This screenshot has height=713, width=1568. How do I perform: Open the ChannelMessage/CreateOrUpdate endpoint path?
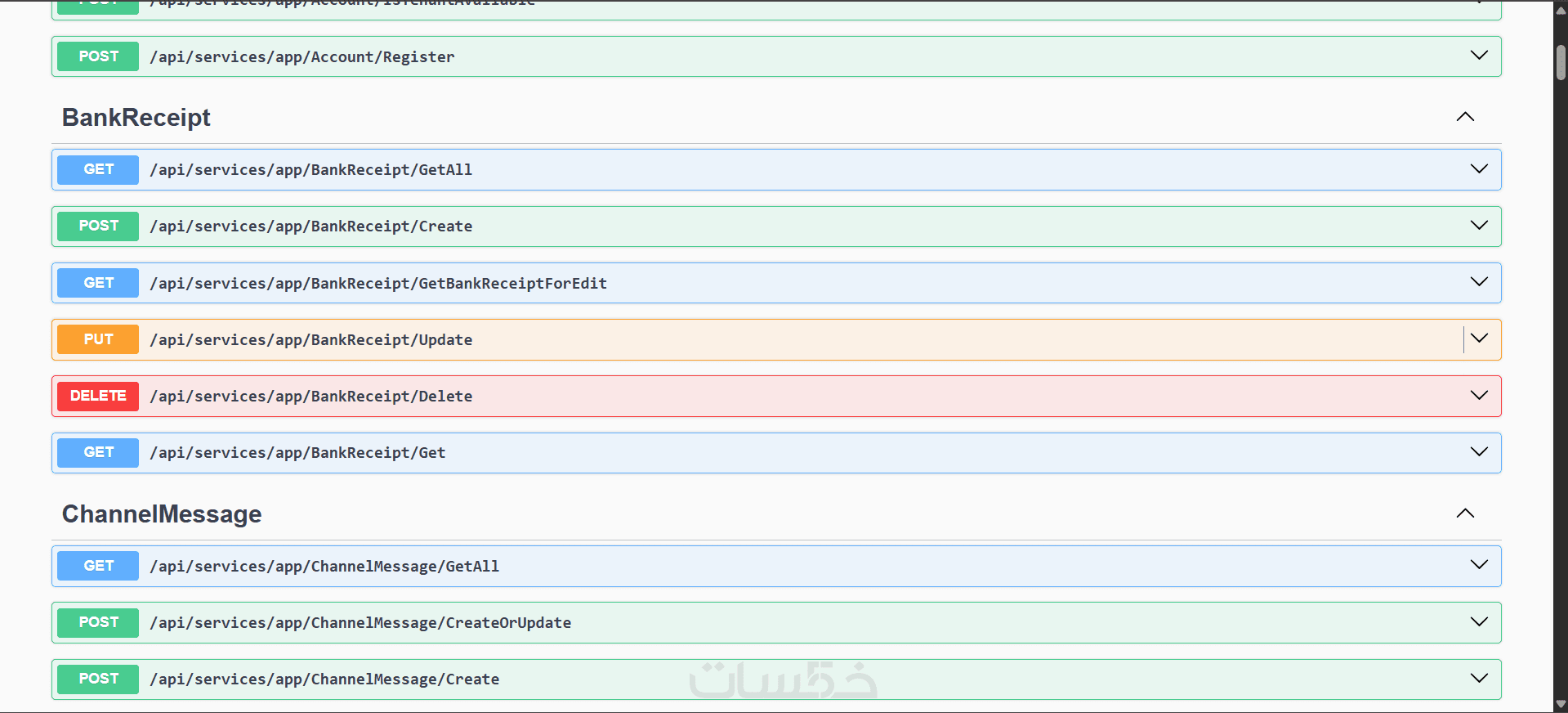pyautogui.click(x=360, y=622)
